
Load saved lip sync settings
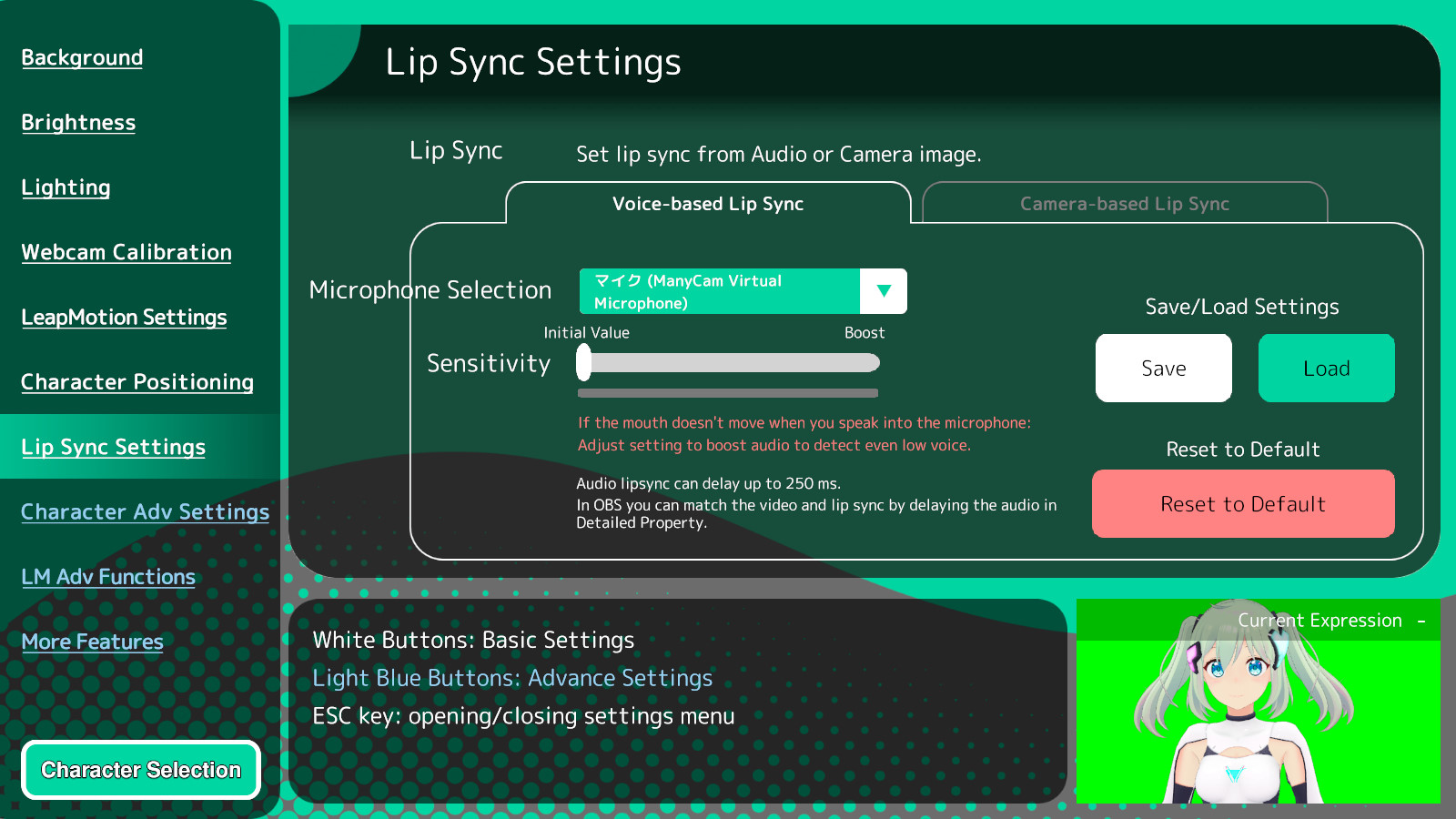point(1327,368)
